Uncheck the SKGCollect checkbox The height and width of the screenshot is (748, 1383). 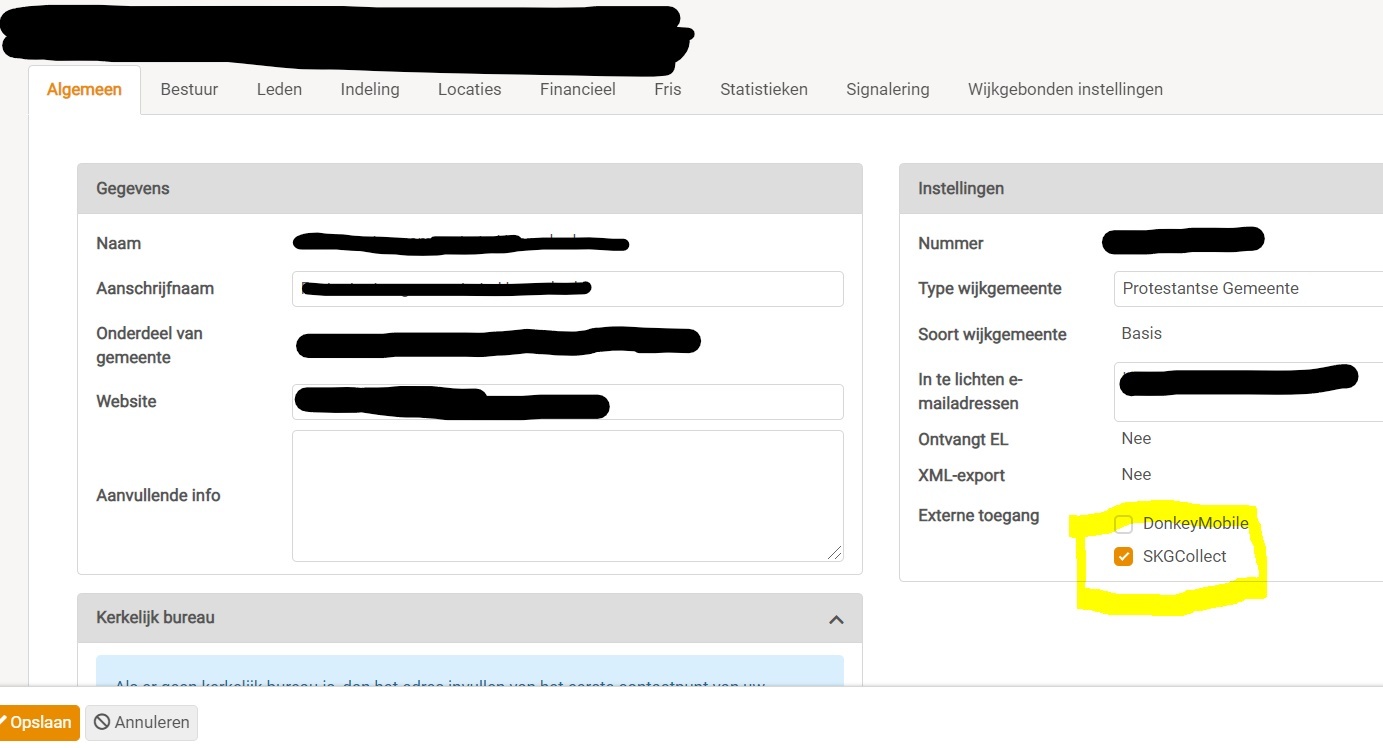click(x=1124, y=557)
